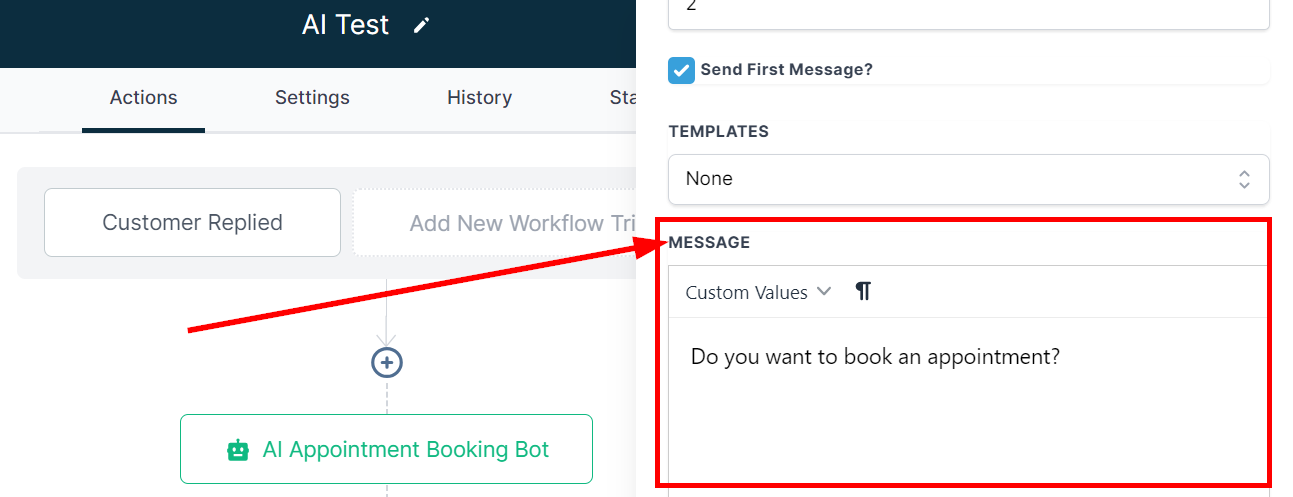The height and width of the screenshot is (497, 1293).
Task: Select the partially visible Status tab
Action: pyautogui.click(x=622, y=98)
